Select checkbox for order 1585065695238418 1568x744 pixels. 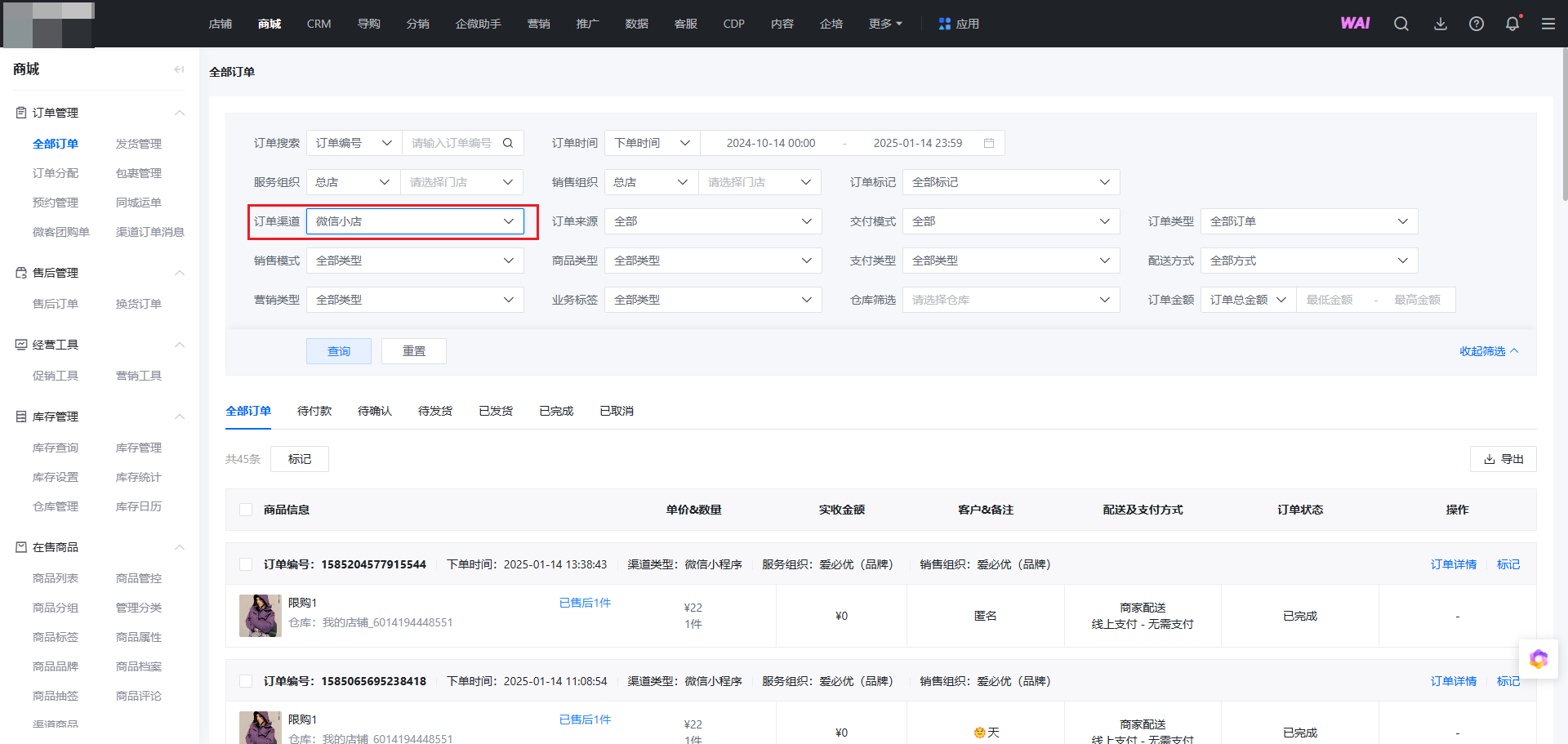point(246,681)
